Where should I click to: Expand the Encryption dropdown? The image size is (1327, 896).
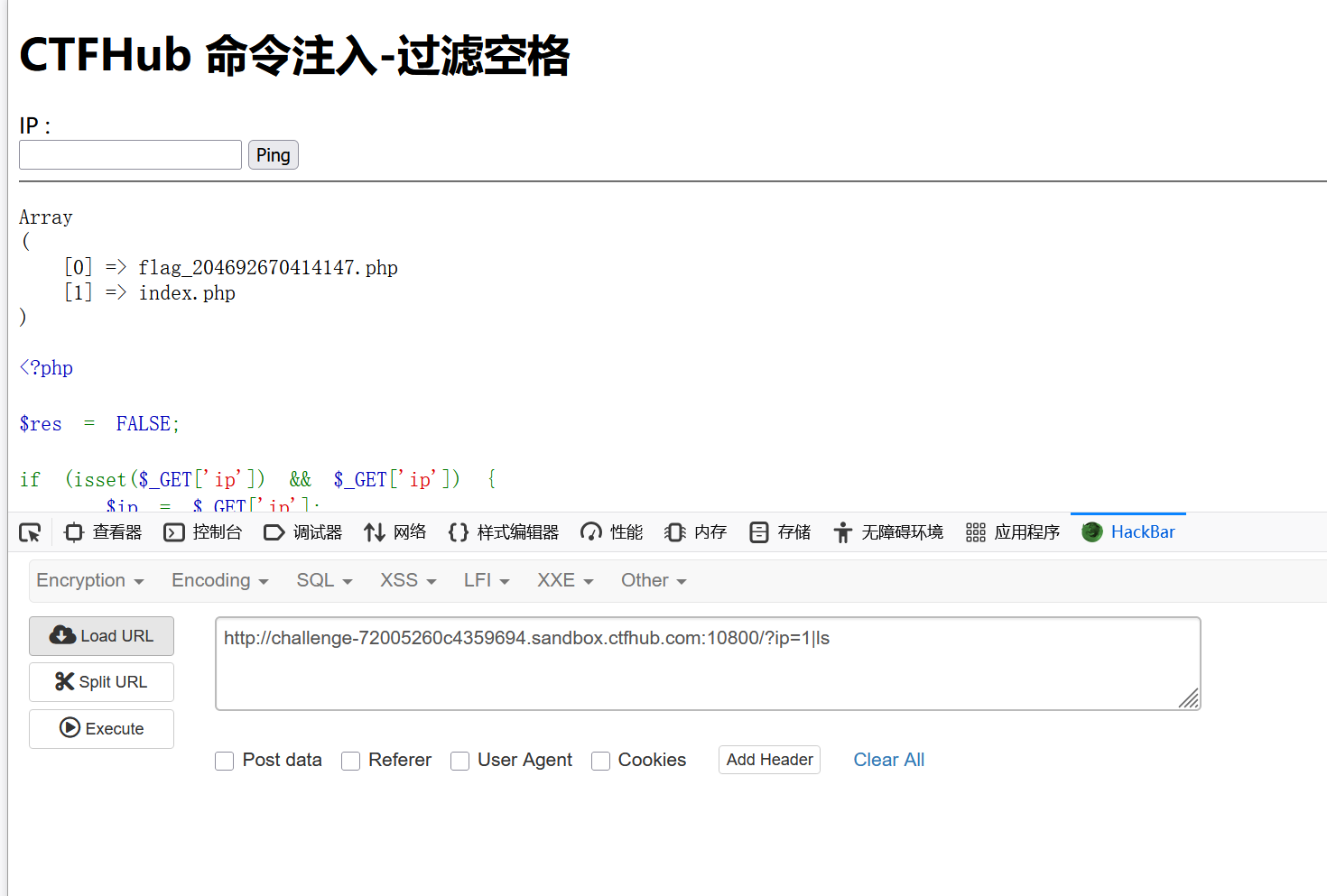90,580
